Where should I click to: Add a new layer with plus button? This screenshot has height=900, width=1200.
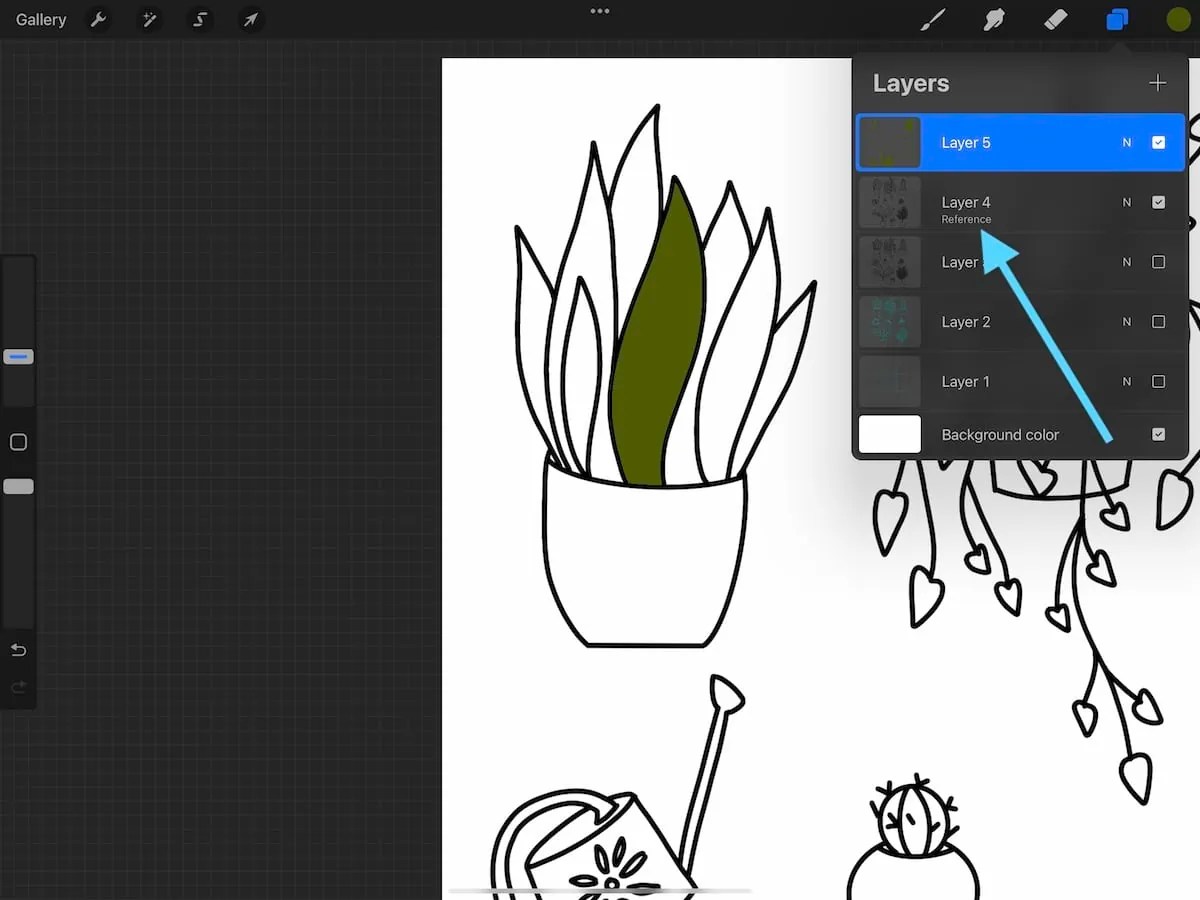[1157, 82]
